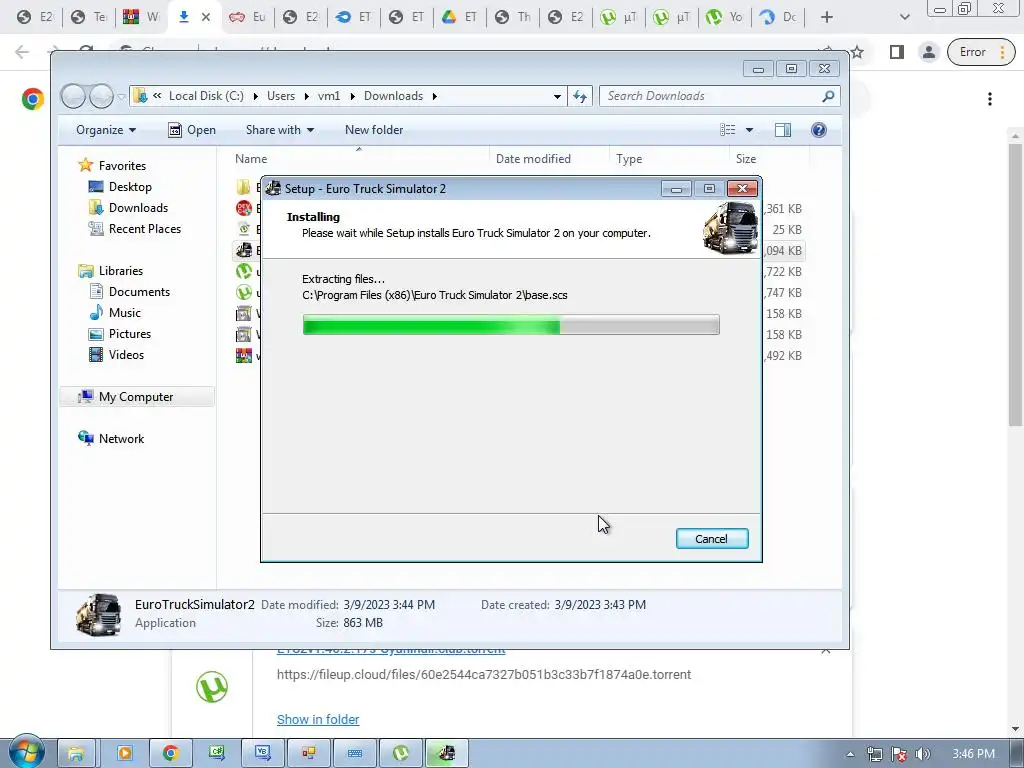Viewport: 1024px width, 768px height.
Task: Open uTorrent from the taskbar
Action: point(401,753)
